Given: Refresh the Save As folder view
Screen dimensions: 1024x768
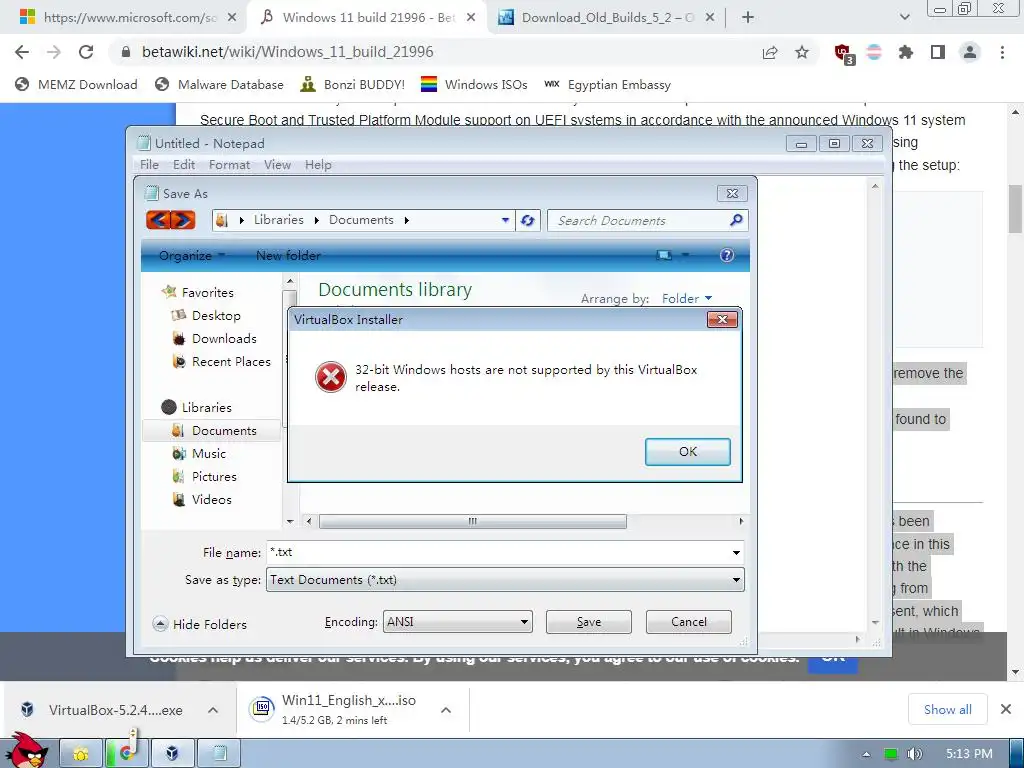Looking at the screenshot, I should 528,221.
